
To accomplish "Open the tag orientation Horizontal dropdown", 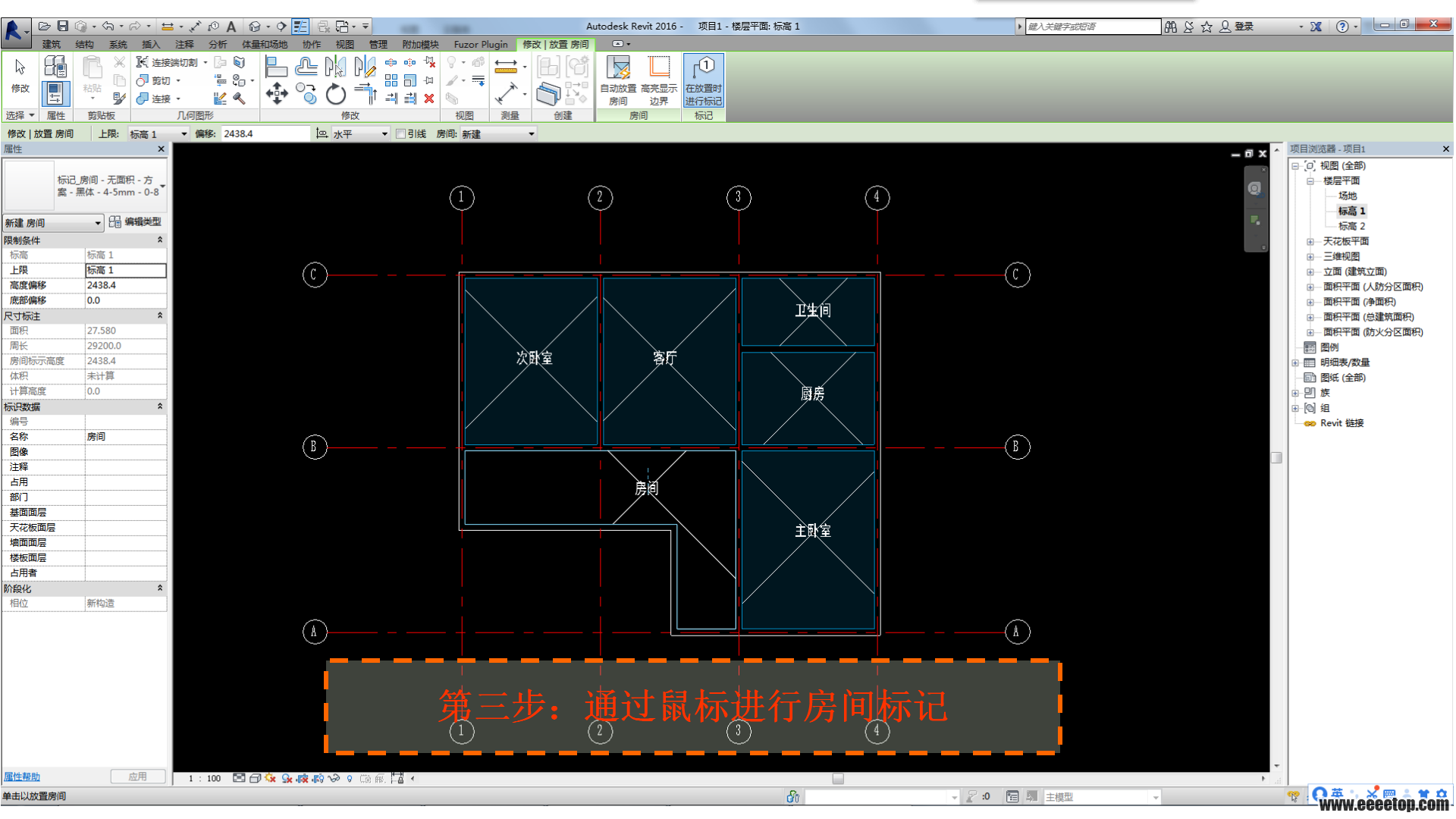I will click(360, 134).
